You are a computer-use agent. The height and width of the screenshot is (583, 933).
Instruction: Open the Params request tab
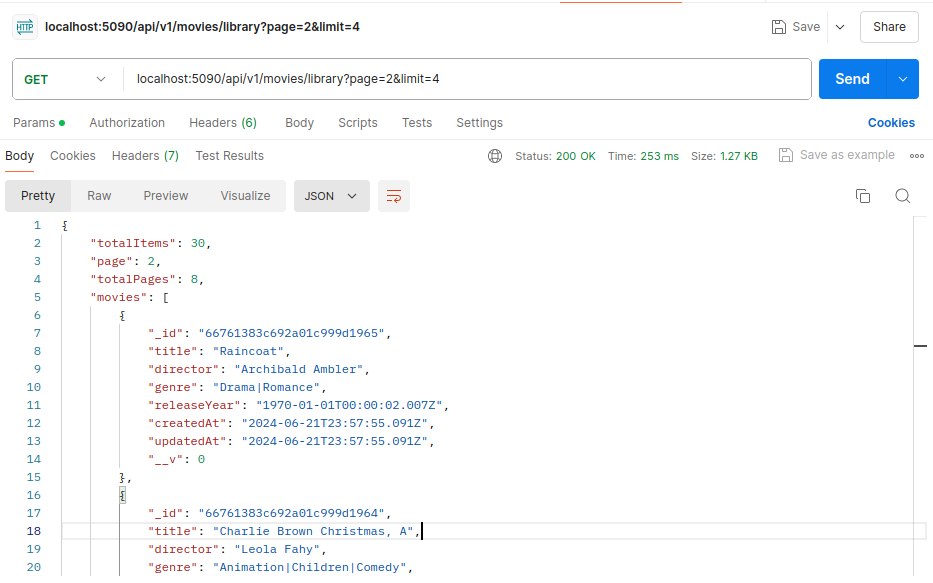(39, 123)
